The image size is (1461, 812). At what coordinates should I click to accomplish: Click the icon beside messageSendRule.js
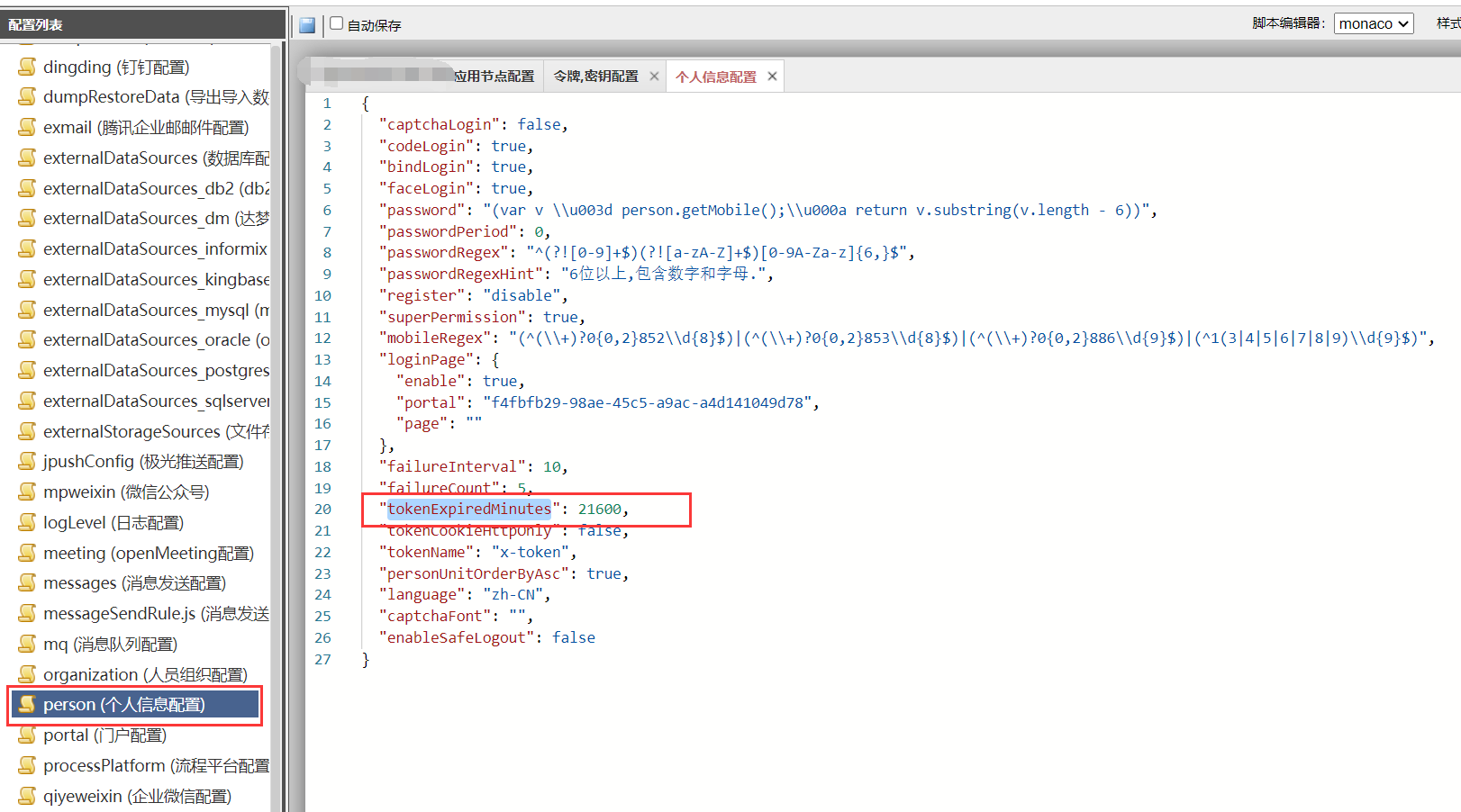(28, 613)
